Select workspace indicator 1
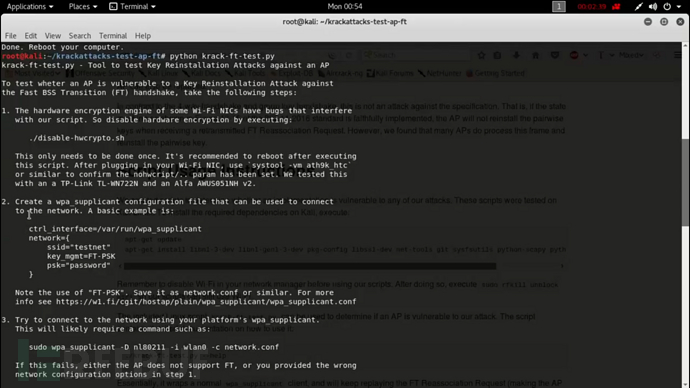Screen dimensions: 690x388 pos(558,7)
